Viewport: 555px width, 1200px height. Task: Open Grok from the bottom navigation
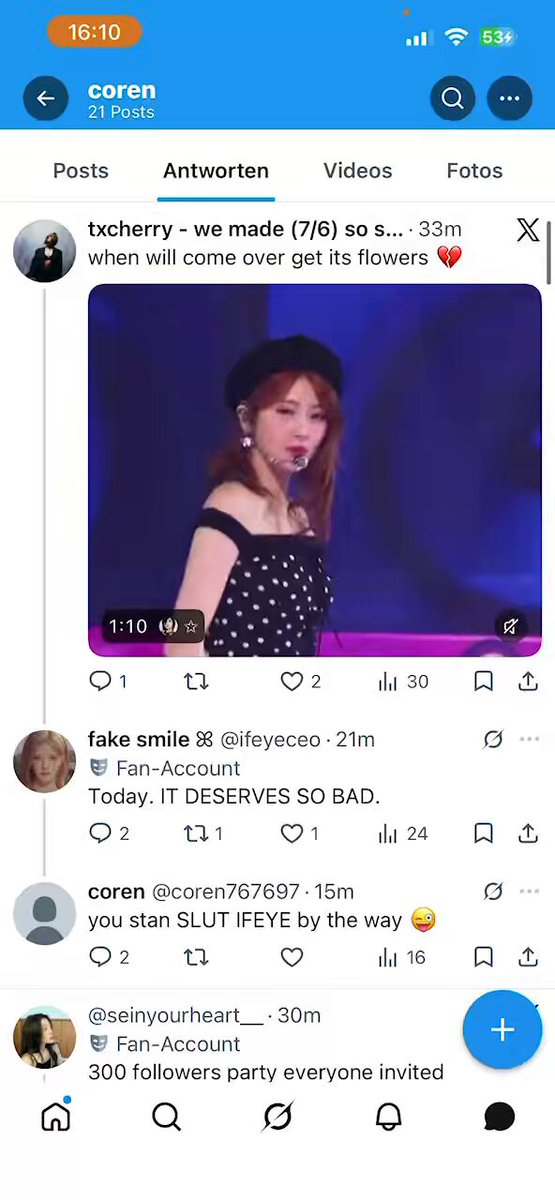pyautogui.click(x=277, y=1116)
